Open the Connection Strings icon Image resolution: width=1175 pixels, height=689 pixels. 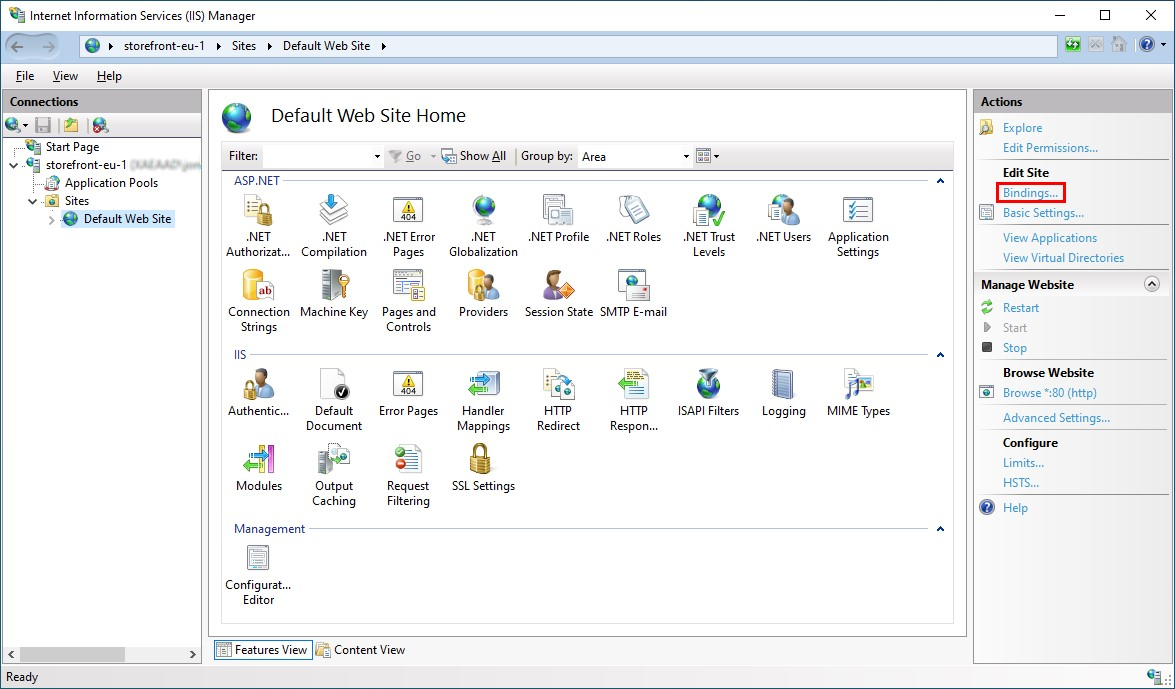coord(259,287)
